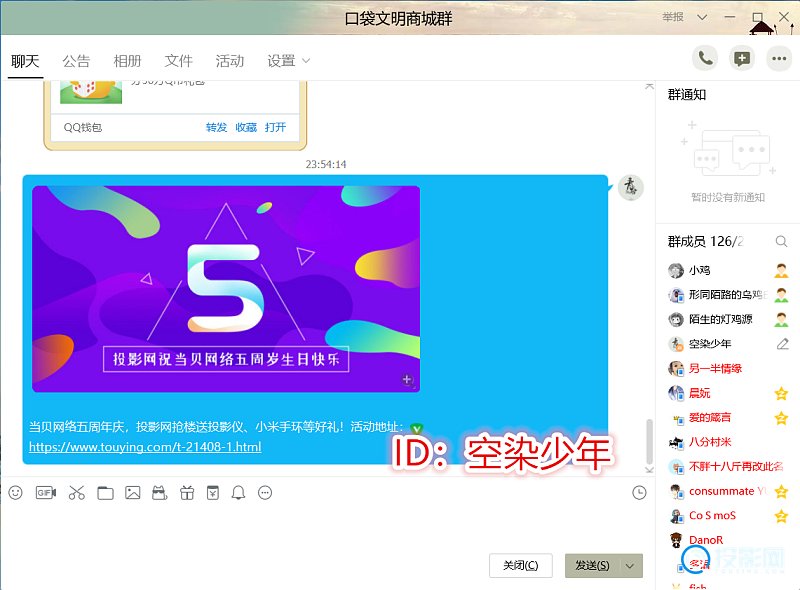The height and width of the screenshot is (590, 800).
Task: Insert a picture into the message
Action: (133, 493)
